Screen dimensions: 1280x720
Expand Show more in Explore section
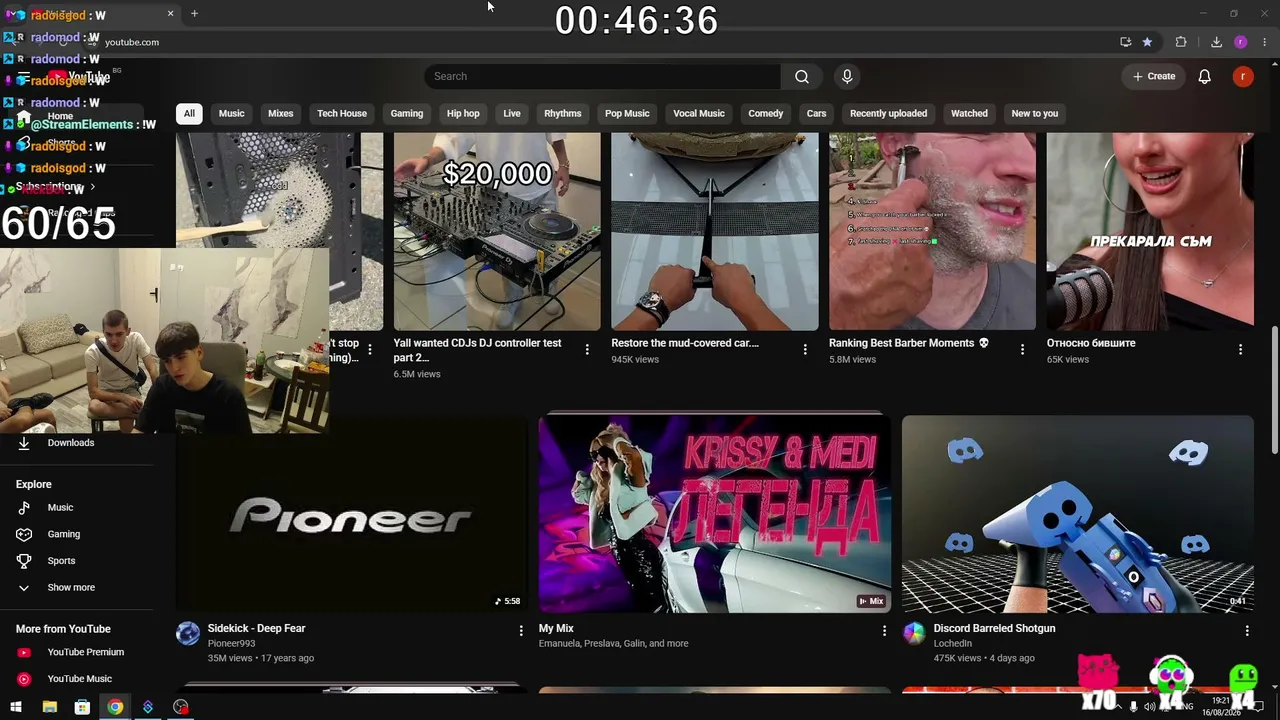point(71,588)
